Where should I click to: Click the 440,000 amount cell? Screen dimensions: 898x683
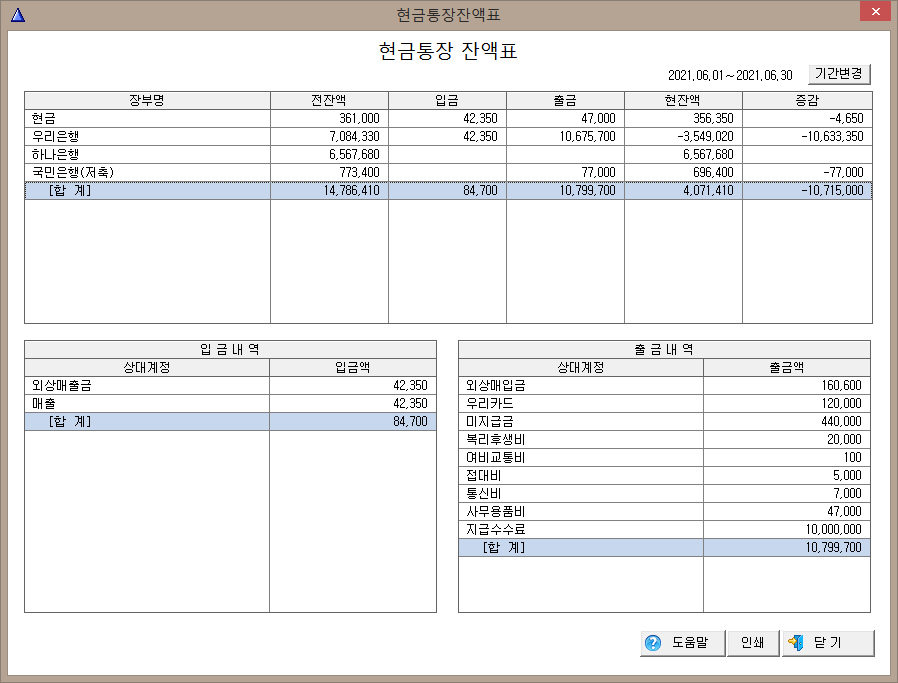tap(787, 421)
